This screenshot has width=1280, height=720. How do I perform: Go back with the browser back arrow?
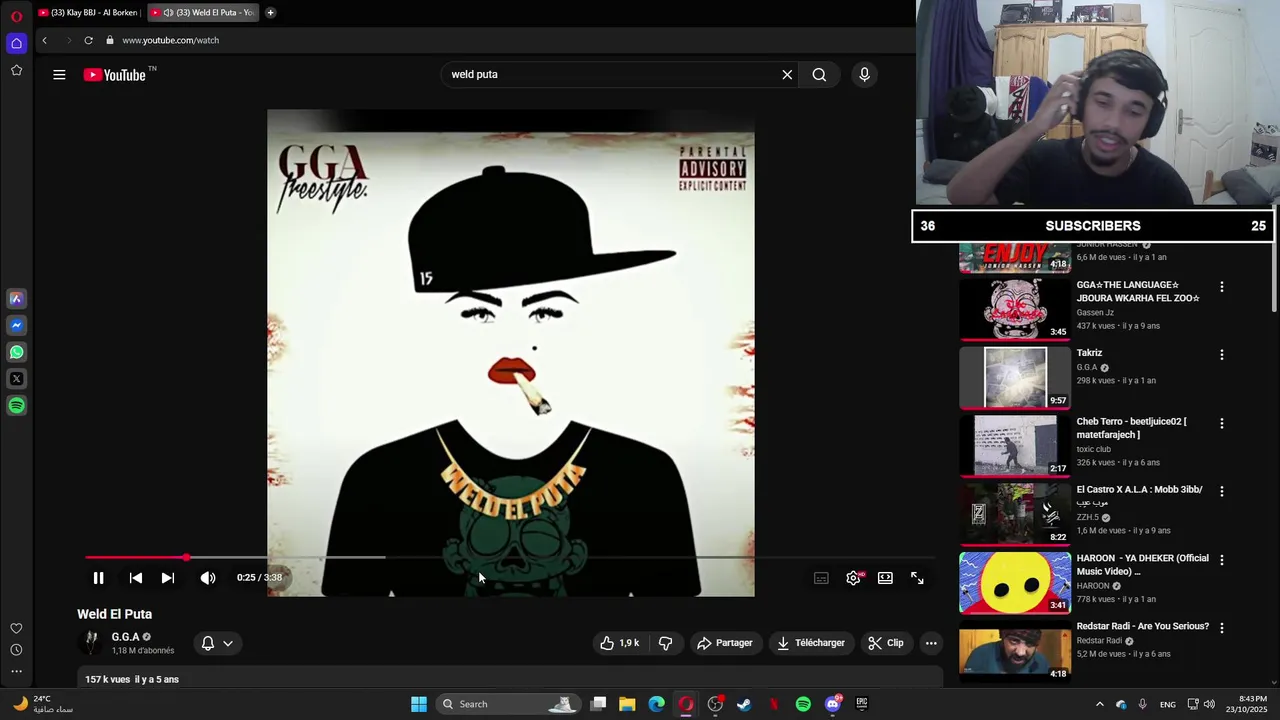[44, 40]
